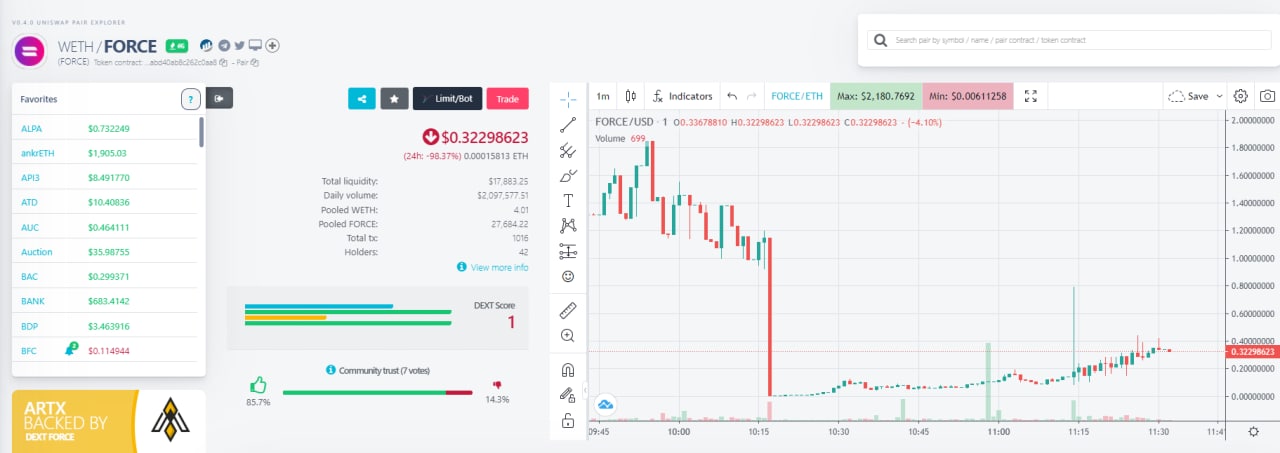Image resolution: width=1280 pixels, height=453 pixels.
Task: Vote thumbs up for community trust
Action: [258, 384]
